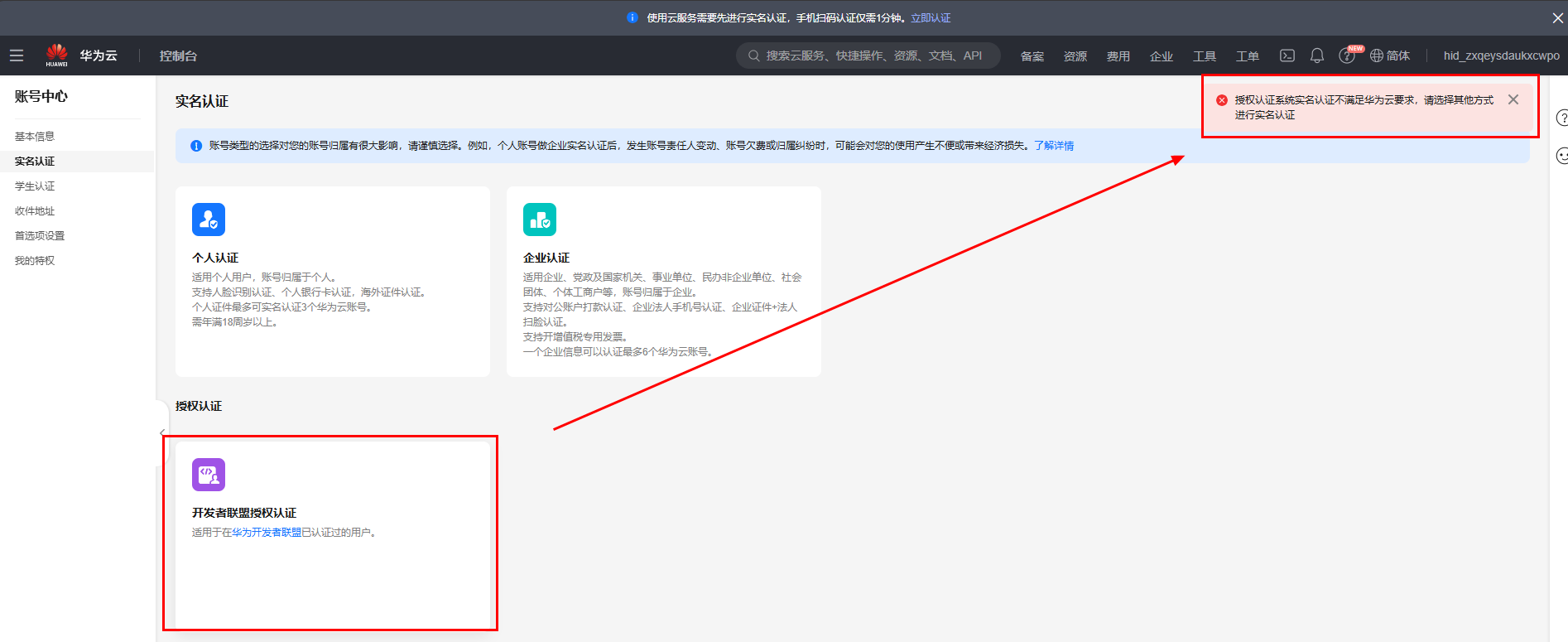
Task: Click the 授权认证 section heading
Action: coord(199,406)
